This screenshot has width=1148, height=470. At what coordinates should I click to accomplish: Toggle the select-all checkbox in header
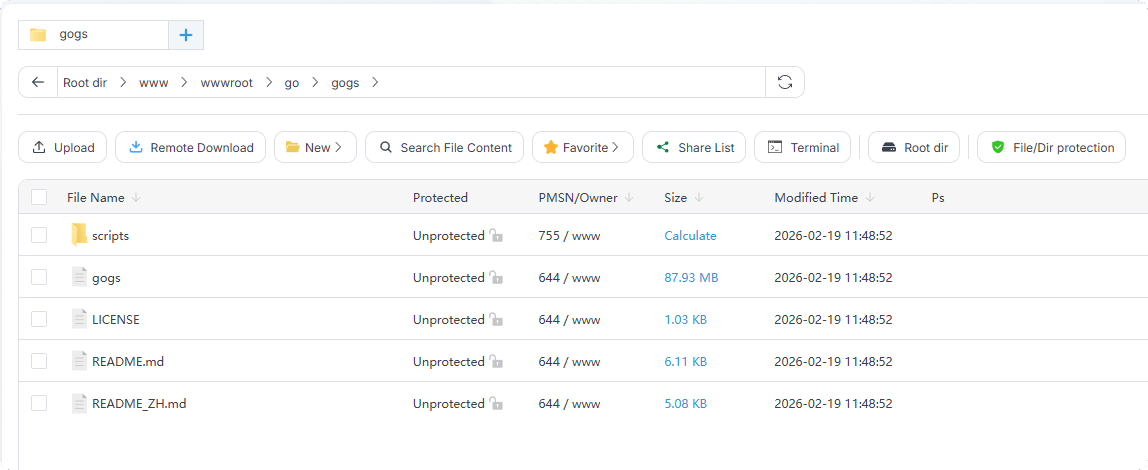pos(39,198)
